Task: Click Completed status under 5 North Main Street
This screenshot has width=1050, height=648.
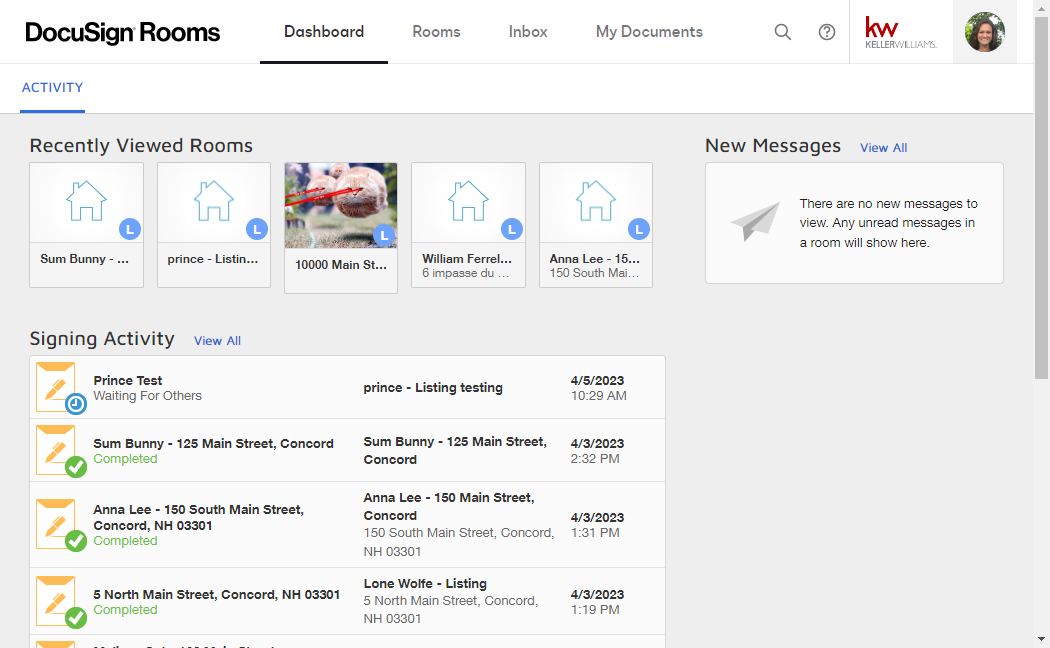Action: (x=125, y=610)
